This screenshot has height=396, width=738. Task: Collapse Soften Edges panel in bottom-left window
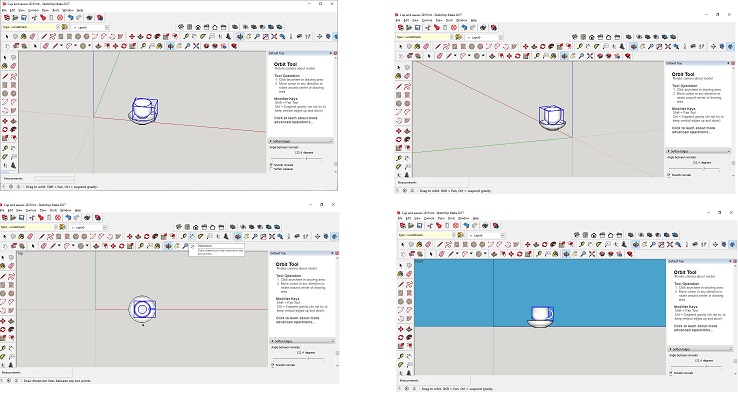click(333, 341)
